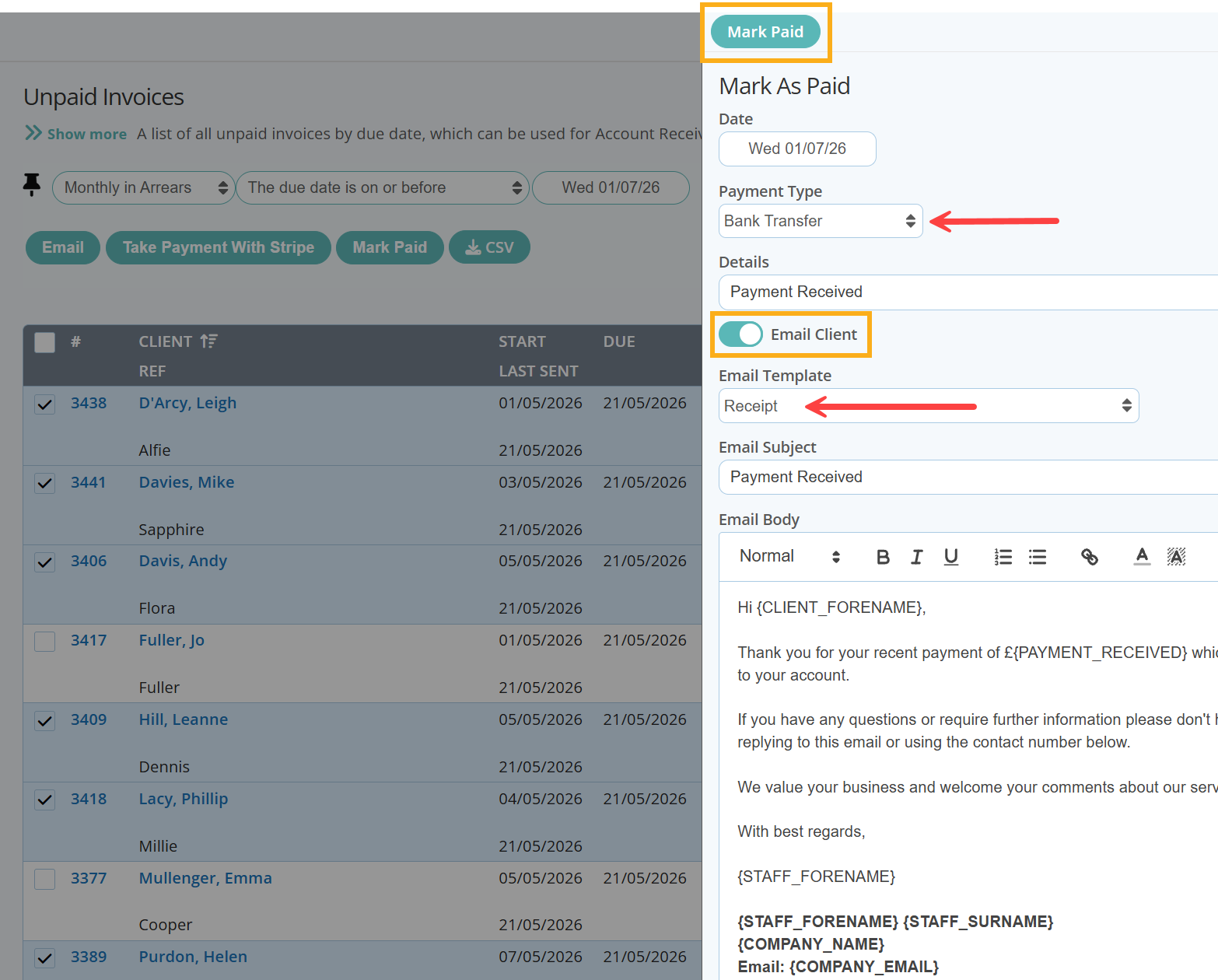
Task: Click the CLIENT column sort icon
Action: point(208,341)
